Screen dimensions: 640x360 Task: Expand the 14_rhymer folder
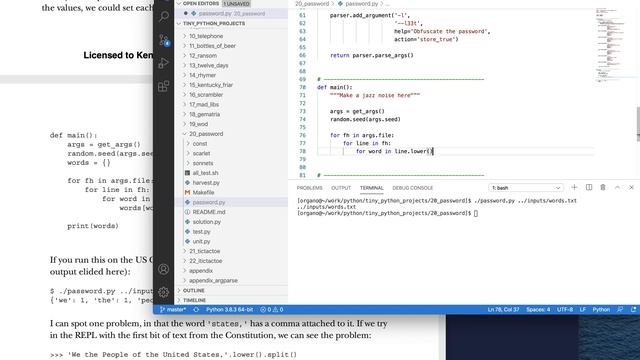point(202,75)
